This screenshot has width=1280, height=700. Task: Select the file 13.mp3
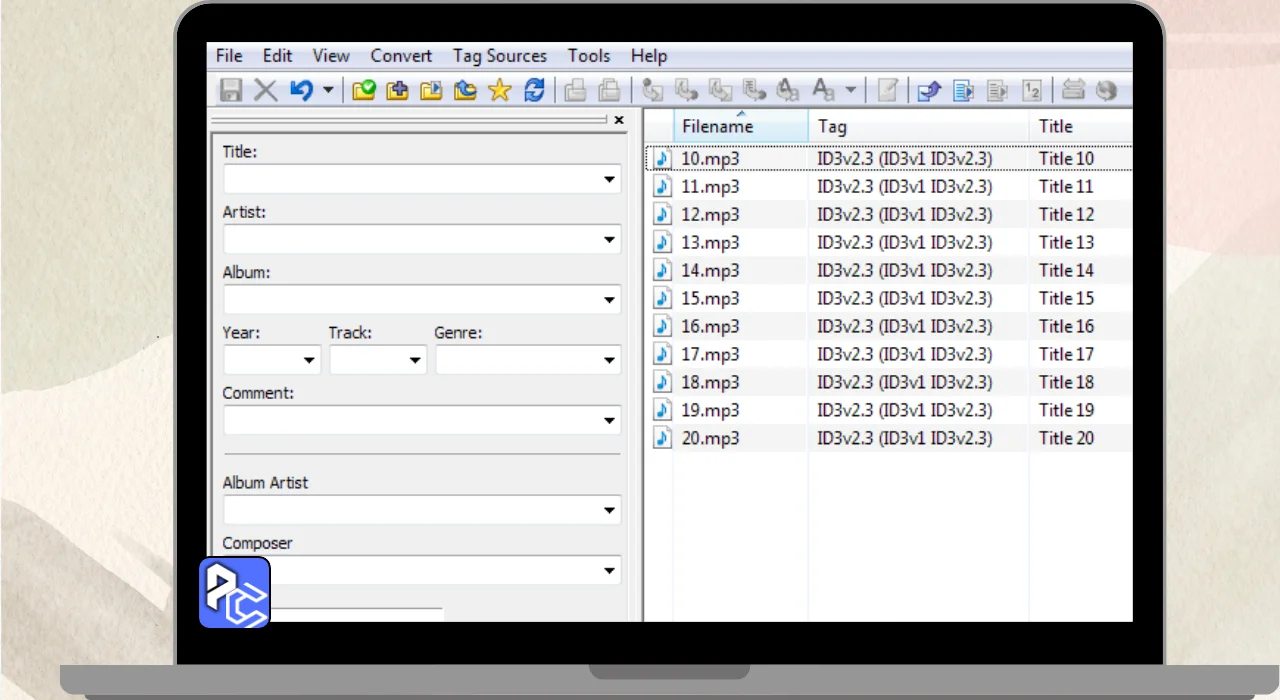(x=710, y=242)
